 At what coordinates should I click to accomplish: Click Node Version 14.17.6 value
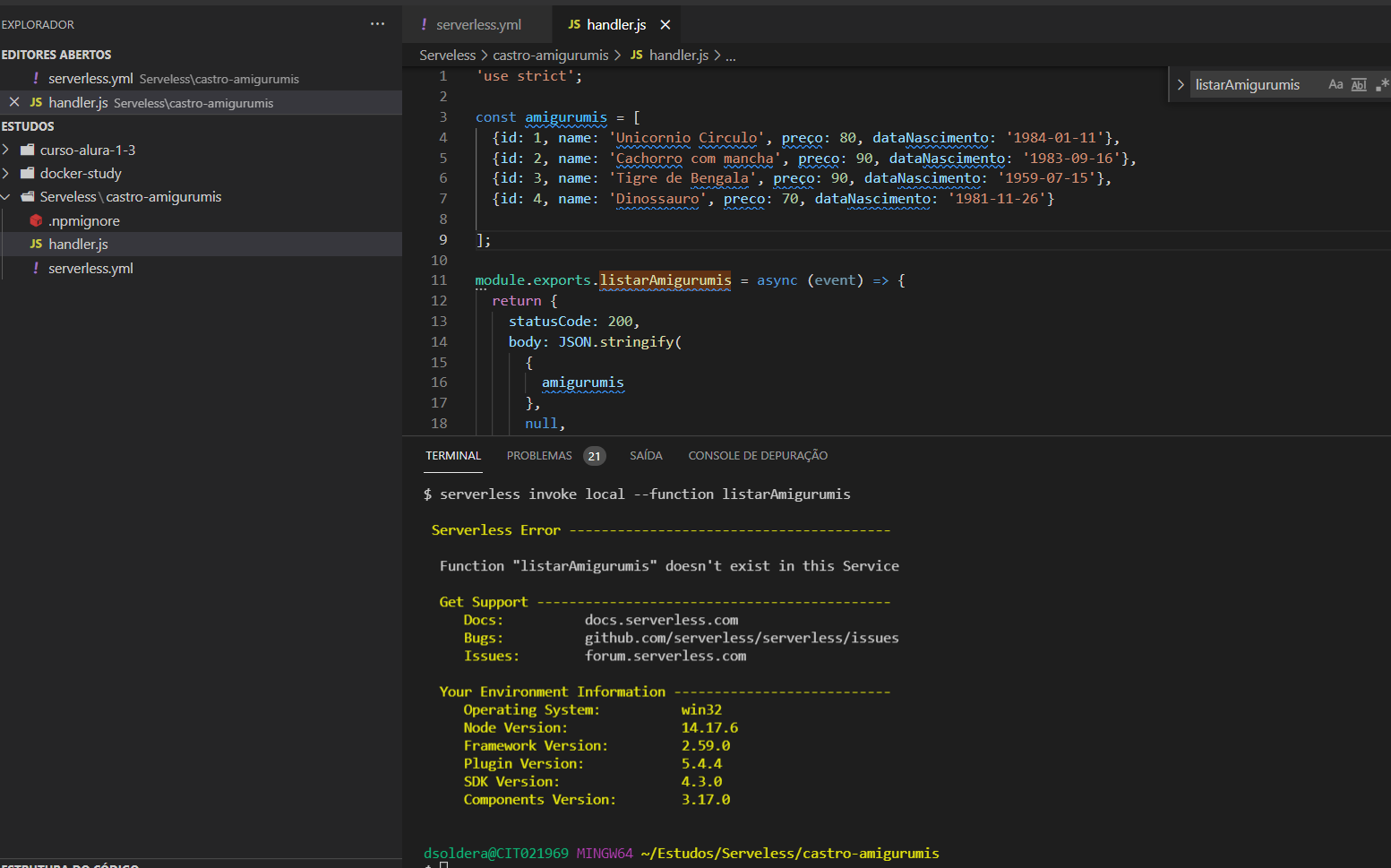point(709,727)
